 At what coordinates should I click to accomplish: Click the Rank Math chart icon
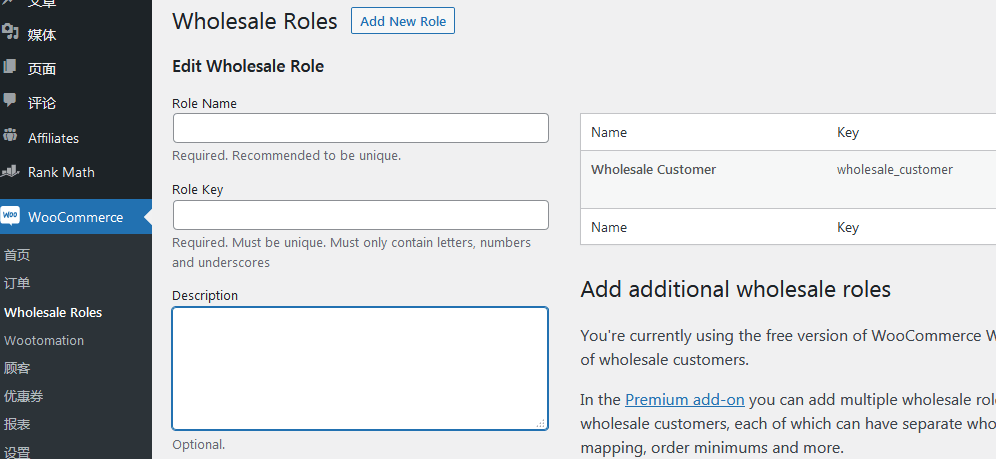pyautogui.click(x=10, y=170)
